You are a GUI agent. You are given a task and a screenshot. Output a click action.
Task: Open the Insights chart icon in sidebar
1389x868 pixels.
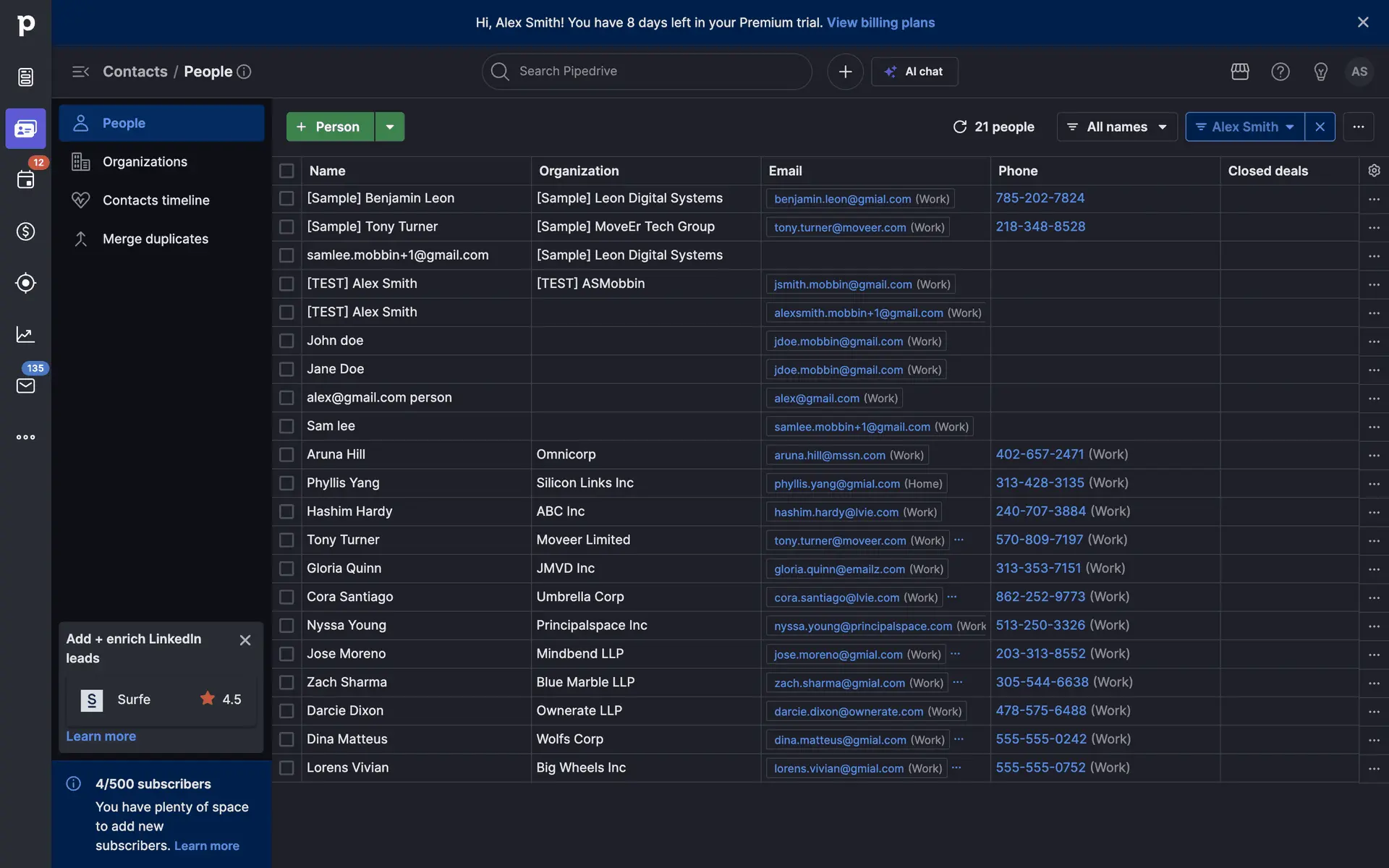pyautogui.click(x=25, y=334)
